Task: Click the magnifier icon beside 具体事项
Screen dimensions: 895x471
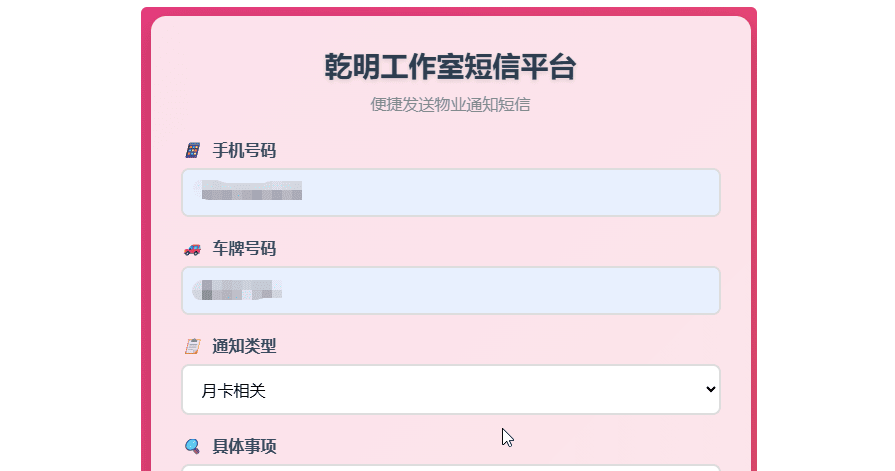Action: click(x=193, y=446)
